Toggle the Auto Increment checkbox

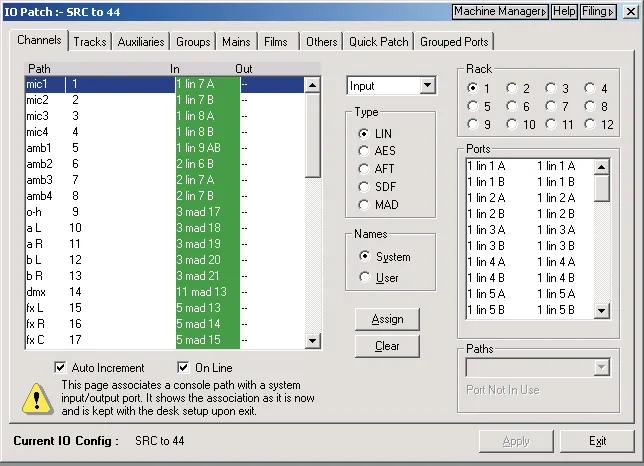coord(60,367)
